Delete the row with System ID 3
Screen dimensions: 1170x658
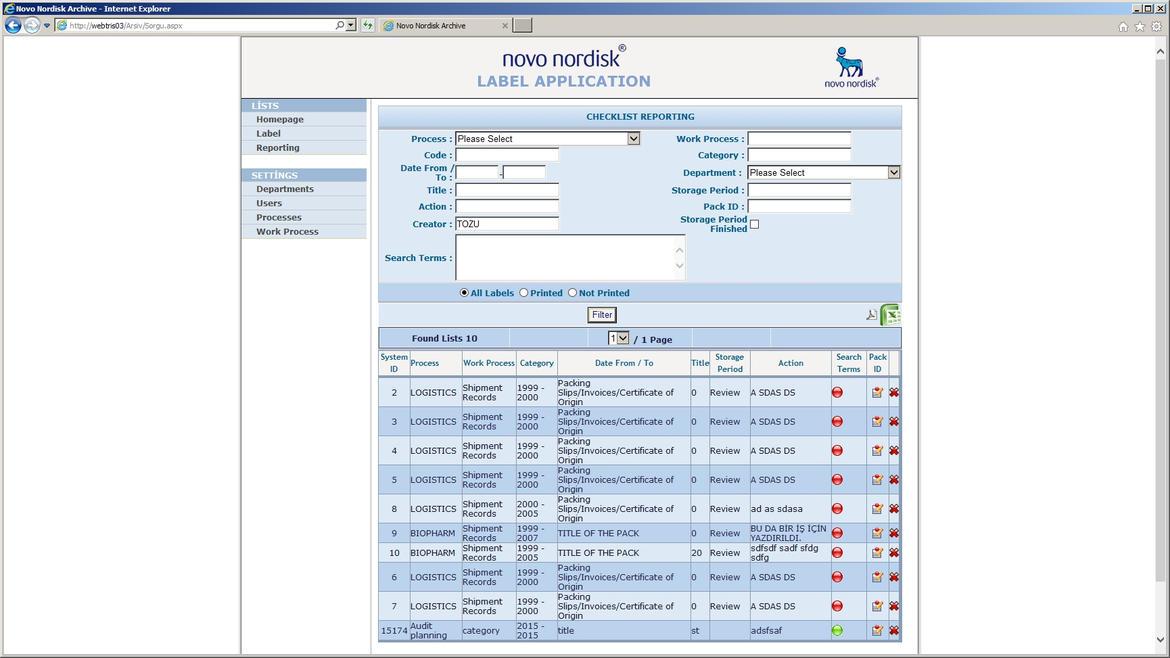pyautogui.click(x=894, y=422)
